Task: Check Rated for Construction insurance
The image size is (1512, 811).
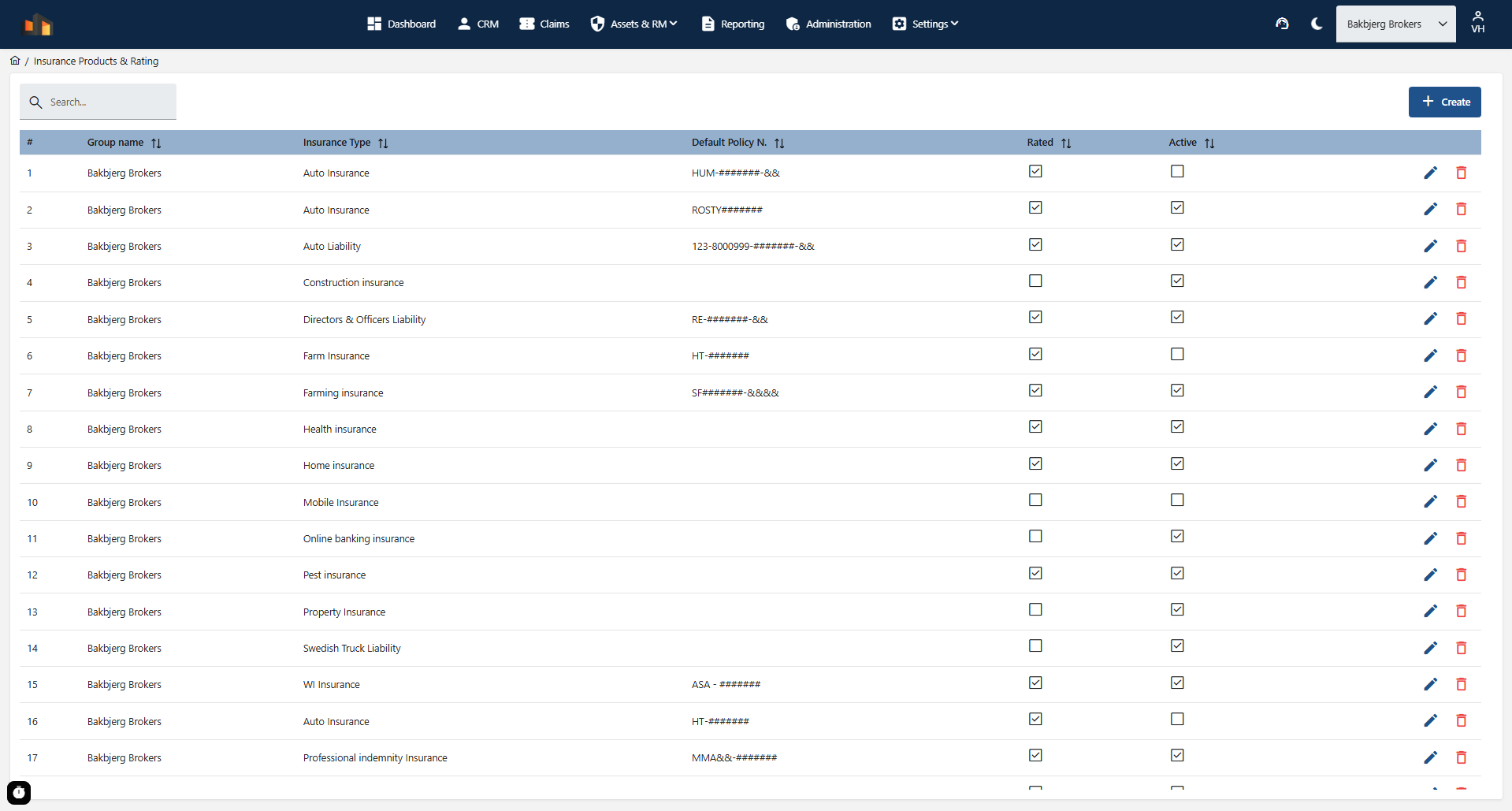Action: [1035, 281]
